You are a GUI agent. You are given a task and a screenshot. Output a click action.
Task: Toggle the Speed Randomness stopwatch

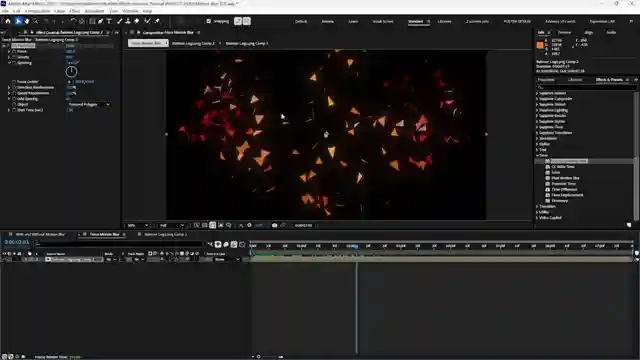[14, 93]
